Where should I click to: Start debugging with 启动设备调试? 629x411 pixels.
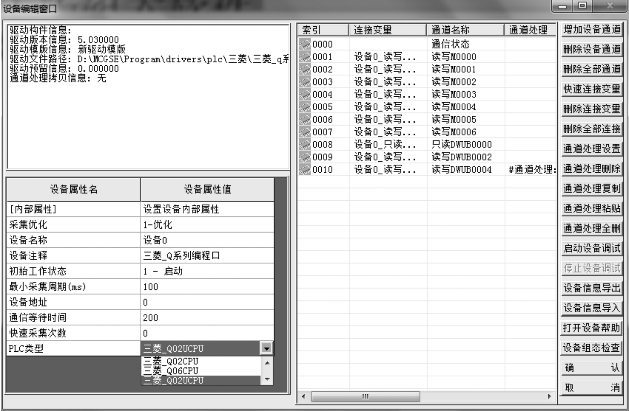(592, 248)
